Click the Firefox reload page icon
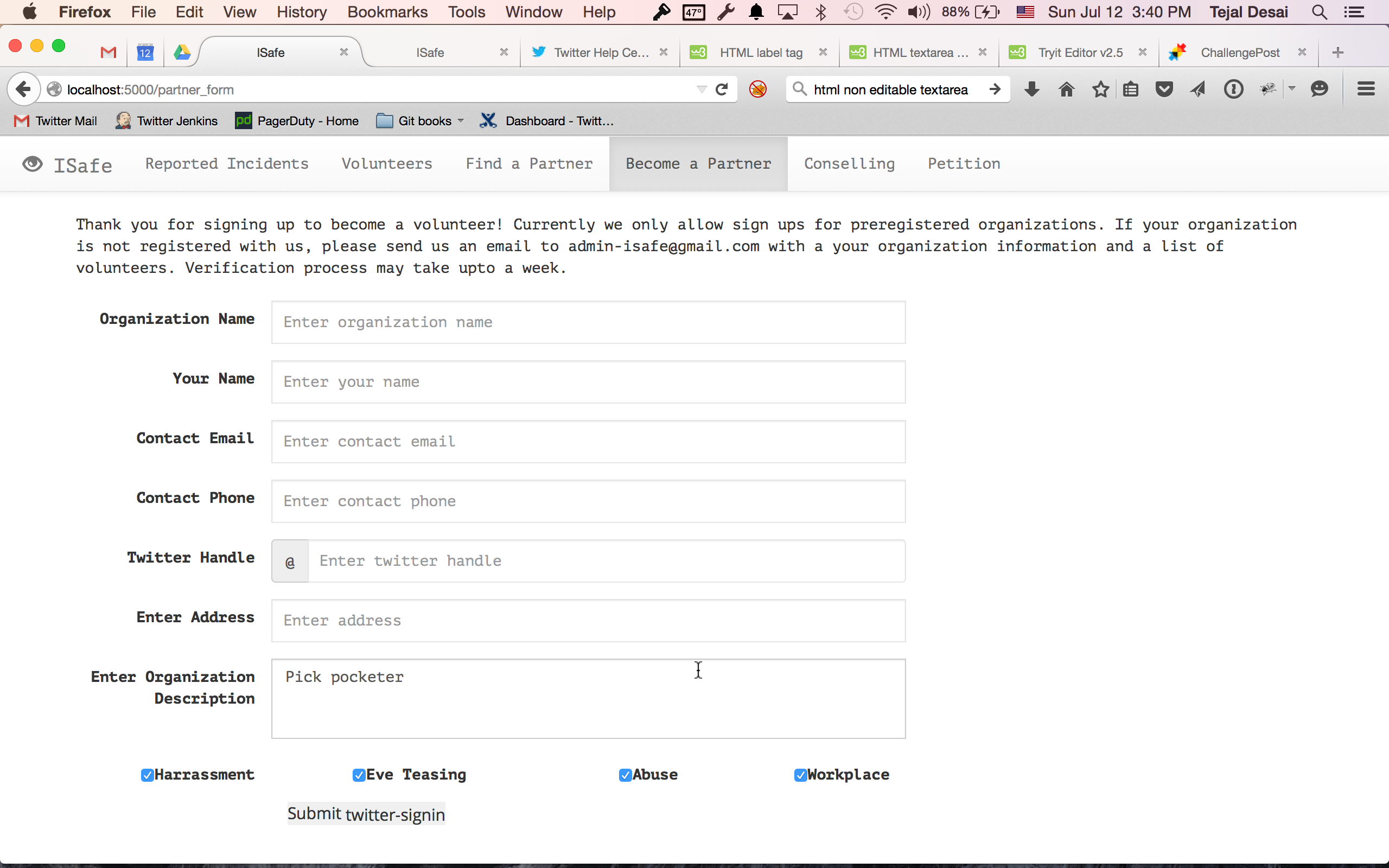 pos(722,89)
